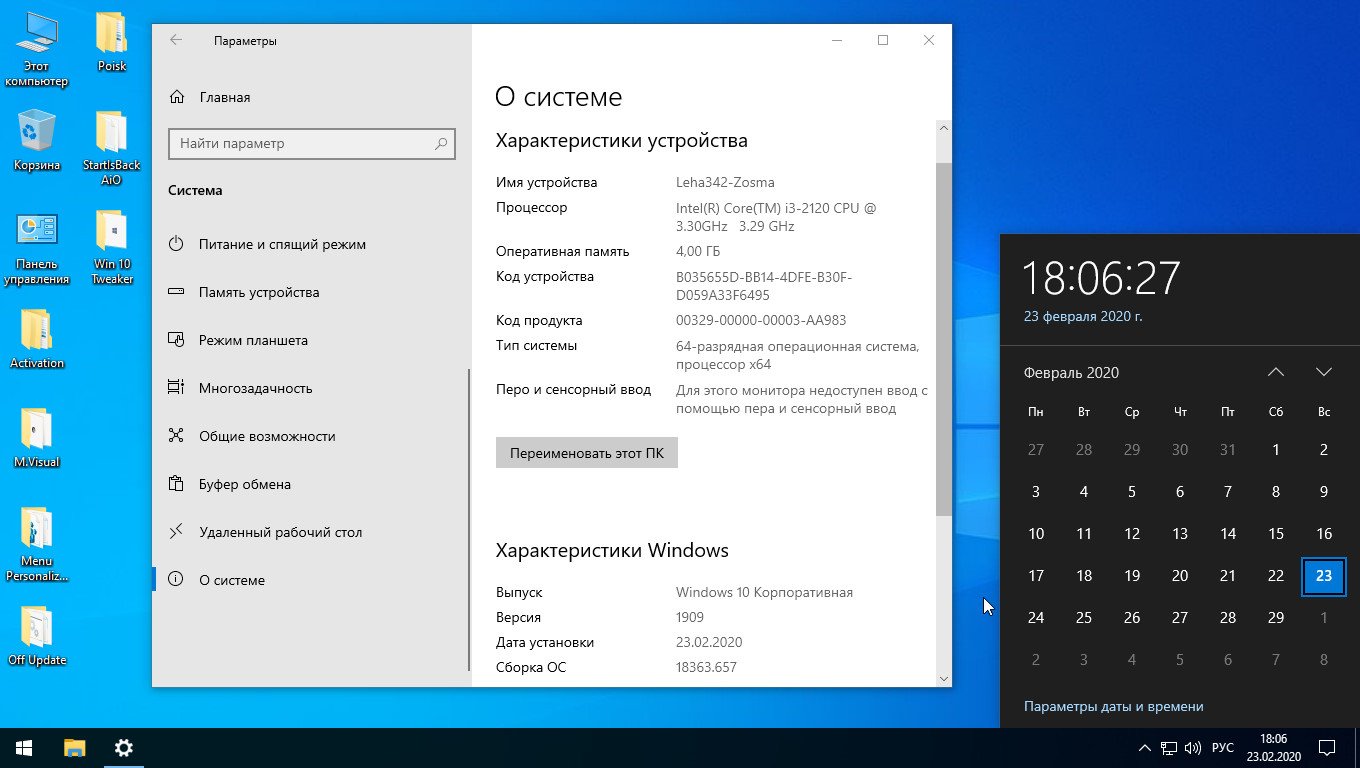Open Панель управления desktop icon
1360x768 pixels.
point(37,248)
